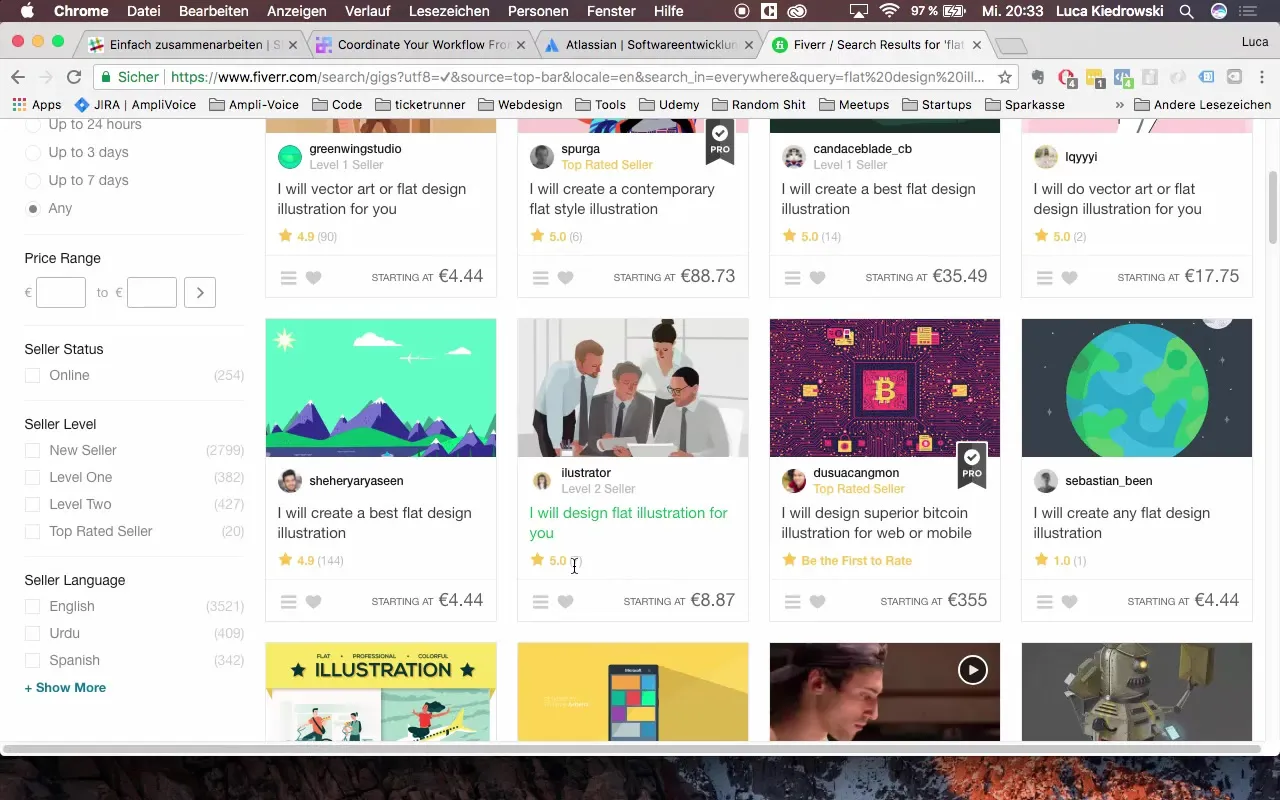Screen dimensions: 1280x800
Task: Favorite the sheheryaryaseen gig with heart icon
Action: click(314, 601)
